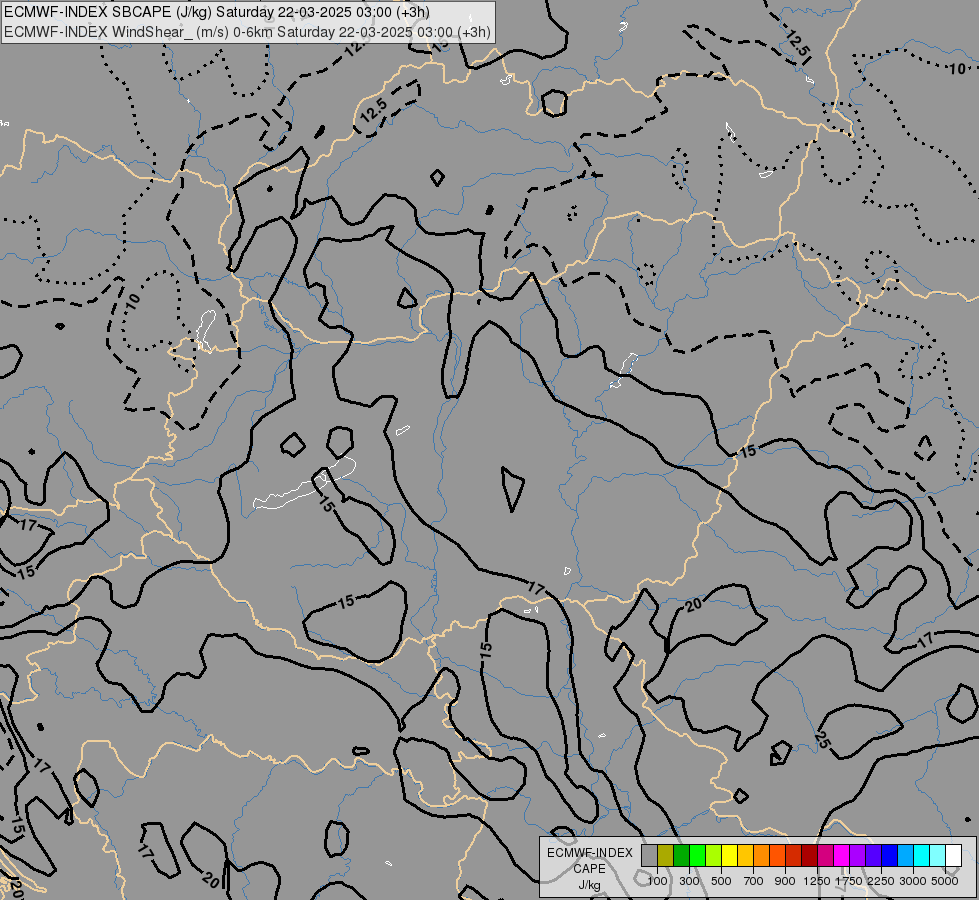
Task: Click the 5000 tick label in legend
Action: [945, 881]
